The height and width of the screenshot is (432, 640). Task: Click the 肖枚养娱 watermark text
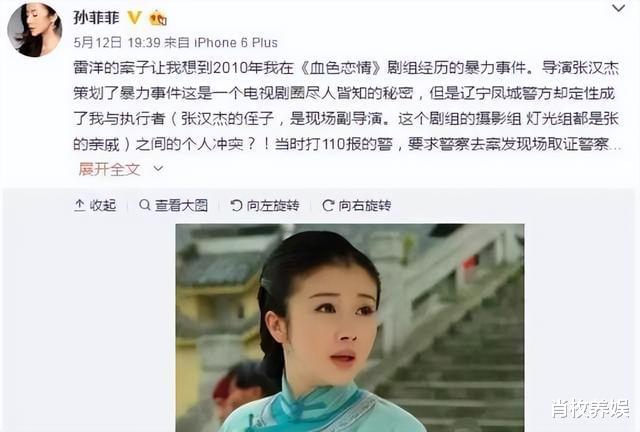[591, 409]
